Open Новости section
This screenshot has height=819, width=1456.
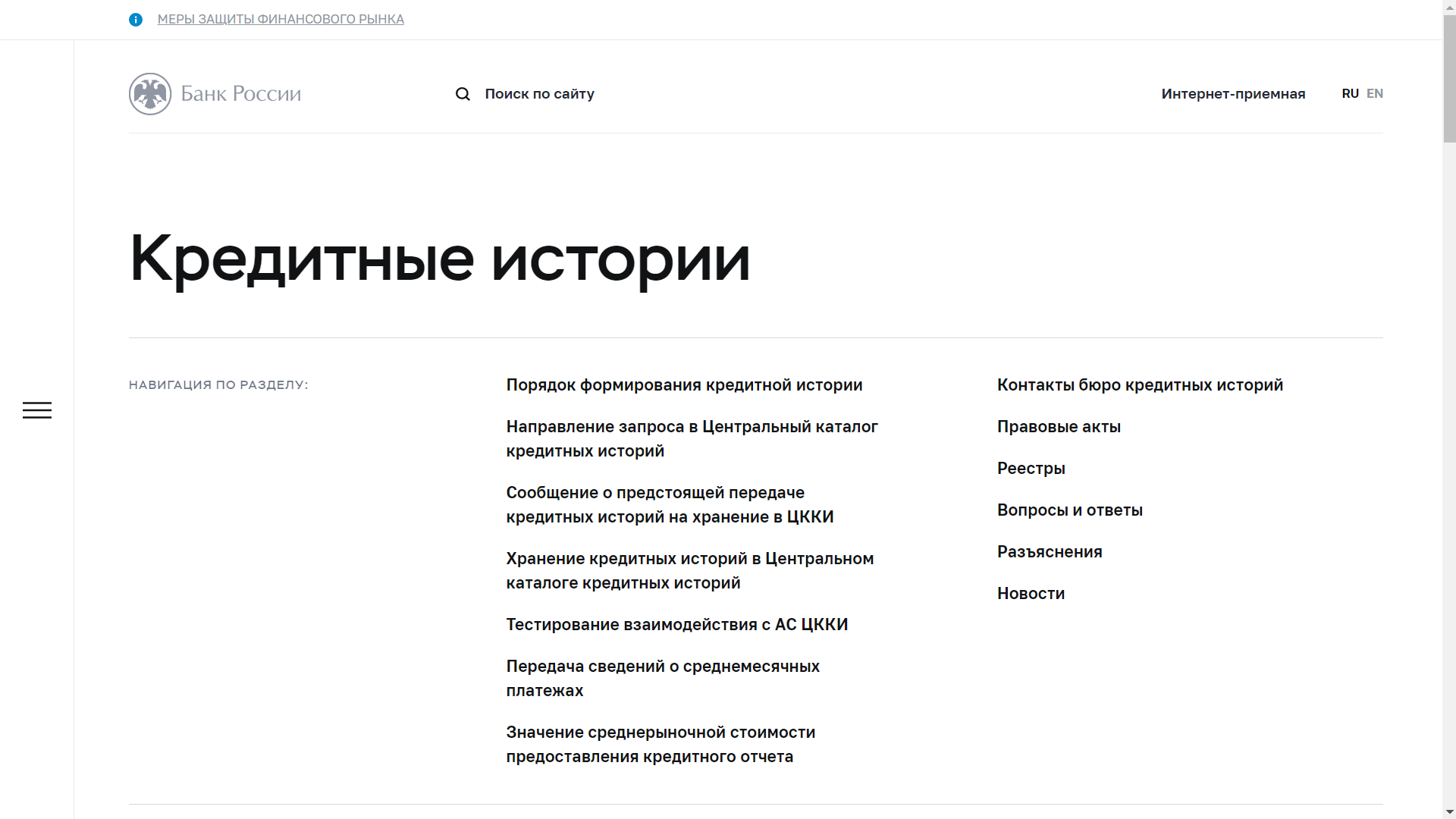tap(1031, 593)
